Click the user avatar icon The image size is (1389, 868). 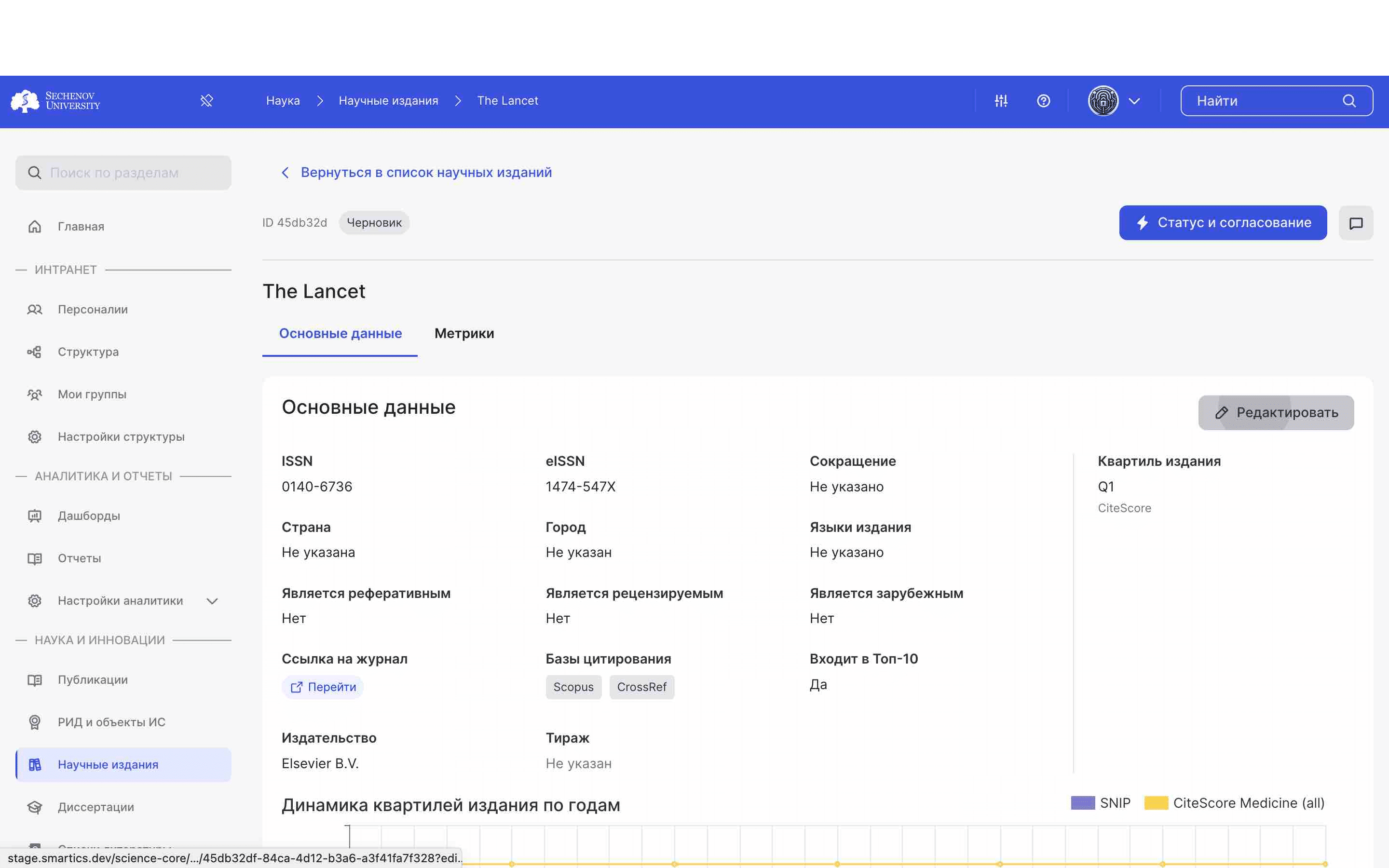click(1103, 101)
